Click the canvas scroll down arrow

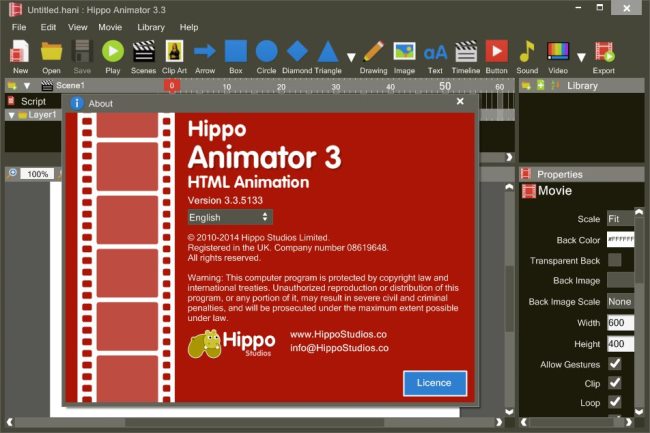point(509,411)
